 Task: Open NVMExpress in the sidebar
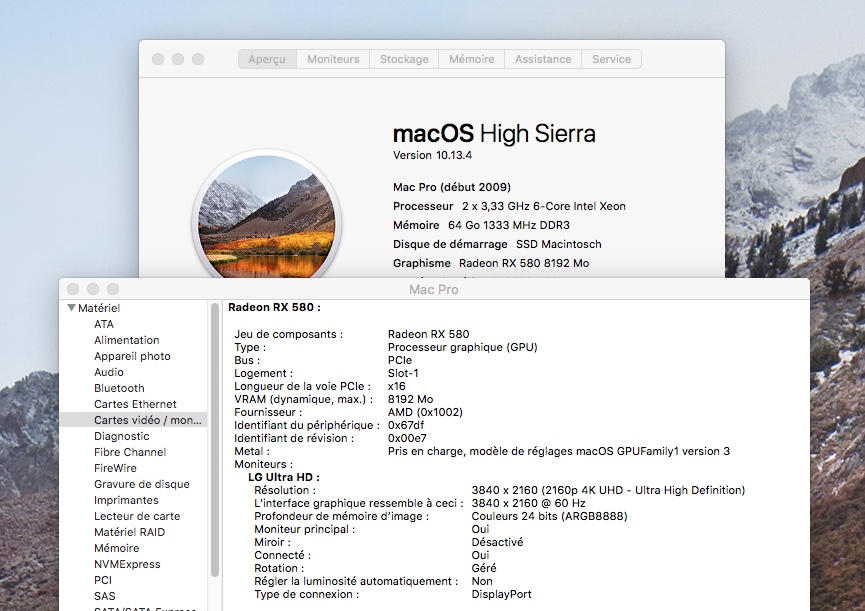pos(127,564)
